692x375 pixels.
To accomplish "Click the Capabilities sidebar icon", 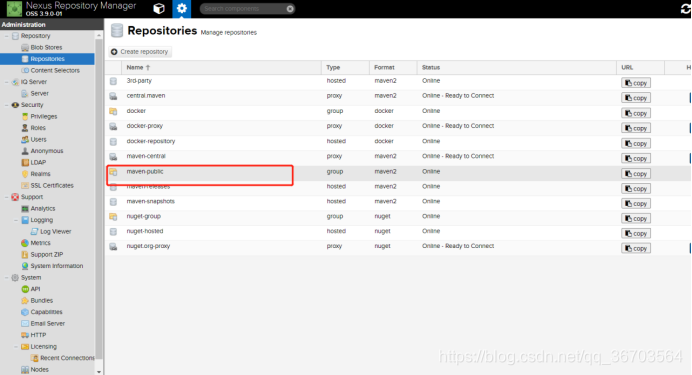I will tap(25, 312).
